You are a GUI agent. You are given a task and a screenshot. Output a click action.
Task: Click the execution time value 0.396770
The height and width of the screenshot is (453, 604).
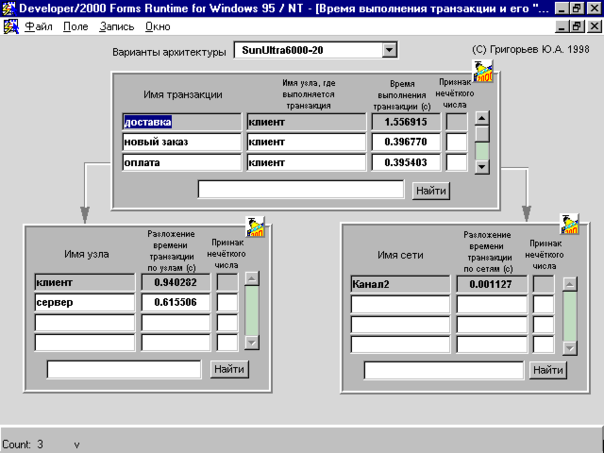(406, 142)
